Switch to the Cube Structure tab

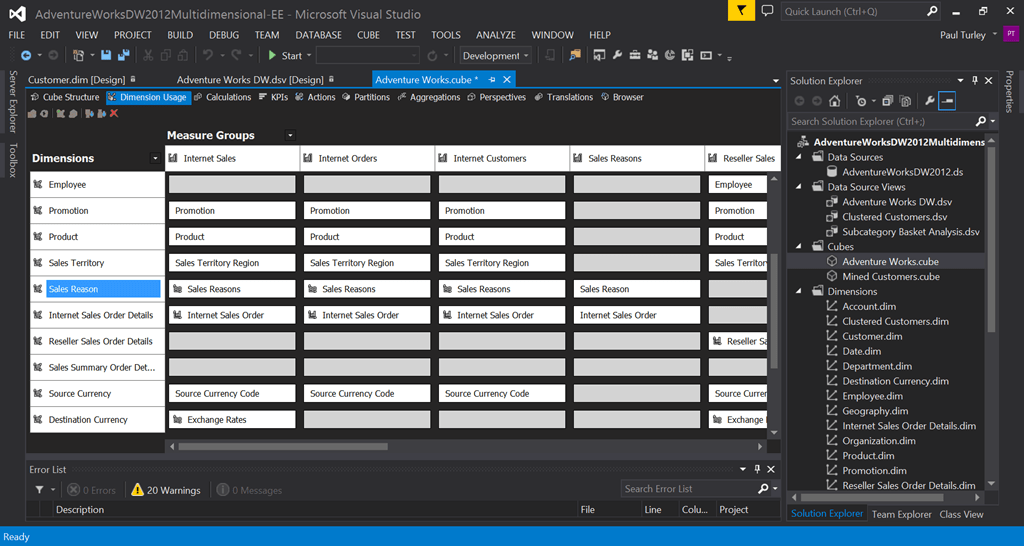coord(65,97)
